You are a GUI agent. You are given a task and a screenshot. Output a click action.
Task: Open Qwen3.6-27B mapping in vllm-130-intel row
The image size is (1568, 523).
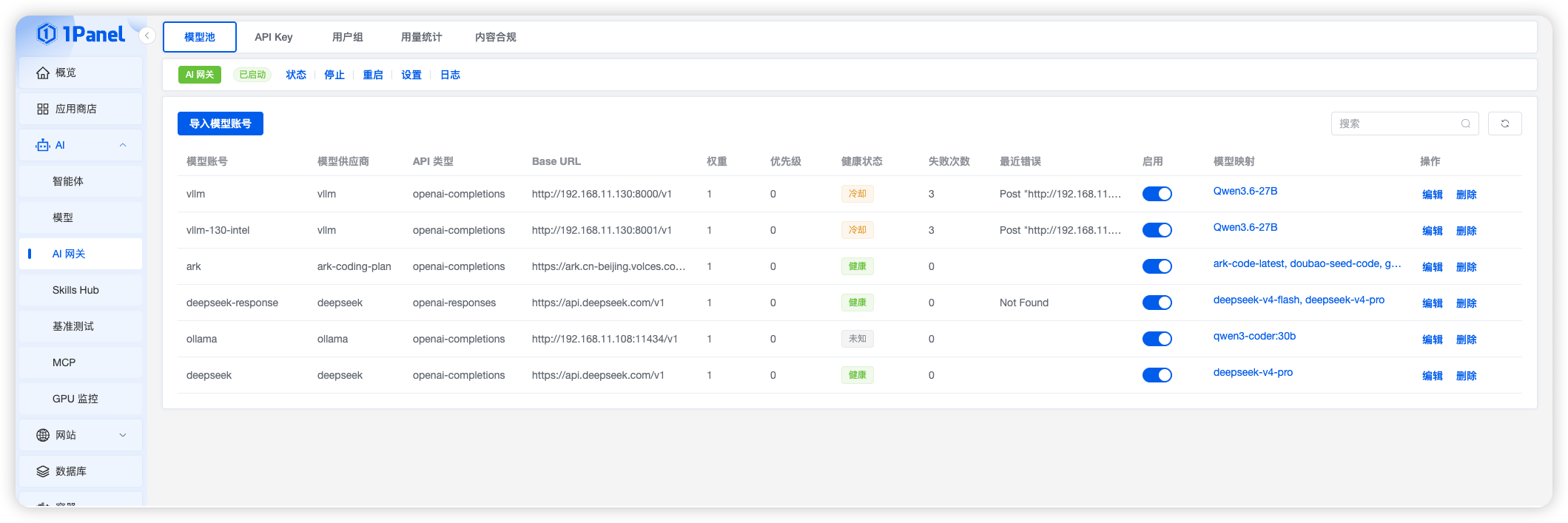(x=1245, y=227)
